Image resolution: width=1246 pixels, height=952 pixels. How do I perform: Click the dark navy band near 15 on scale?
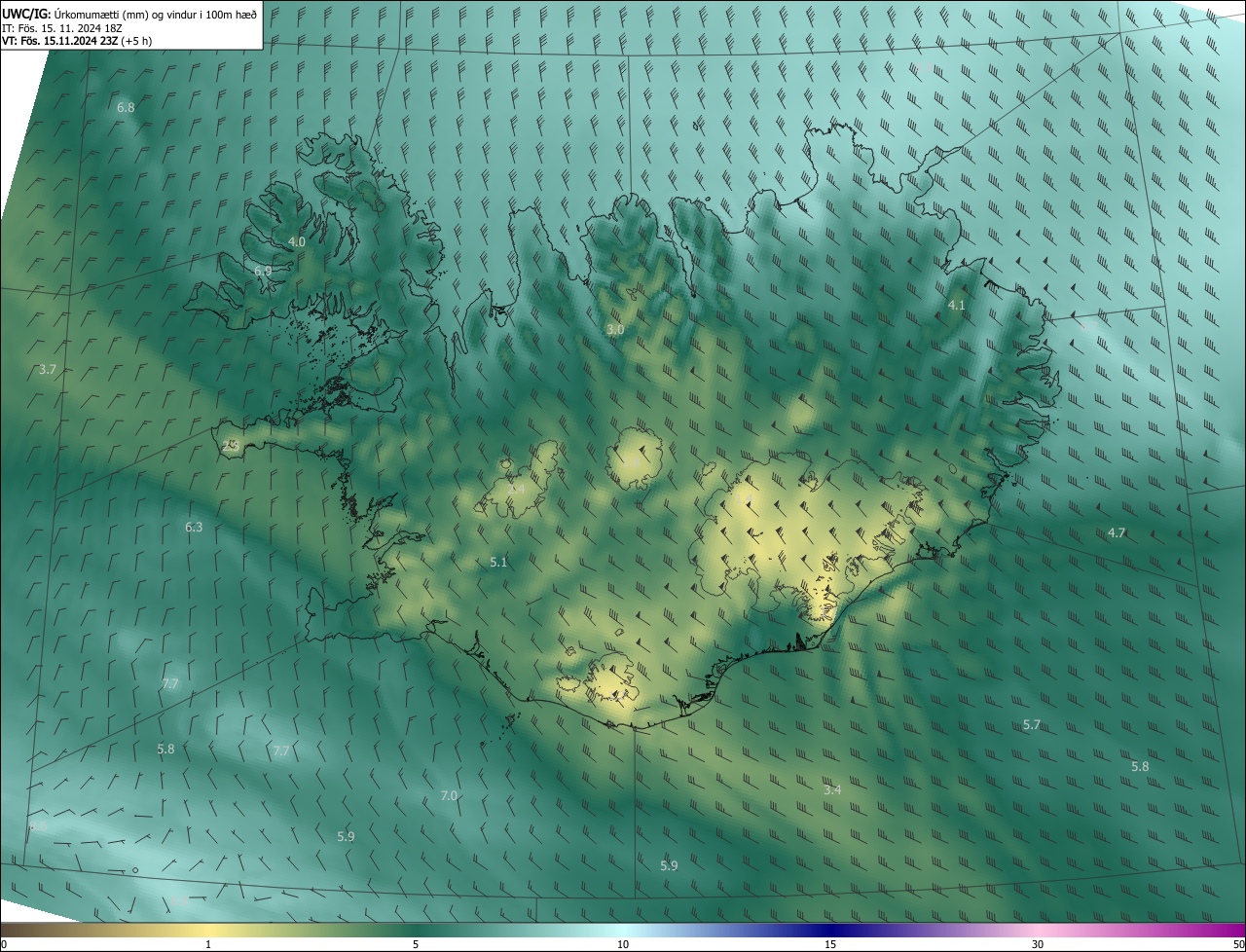pyautogui.click(x=830, y=931)
